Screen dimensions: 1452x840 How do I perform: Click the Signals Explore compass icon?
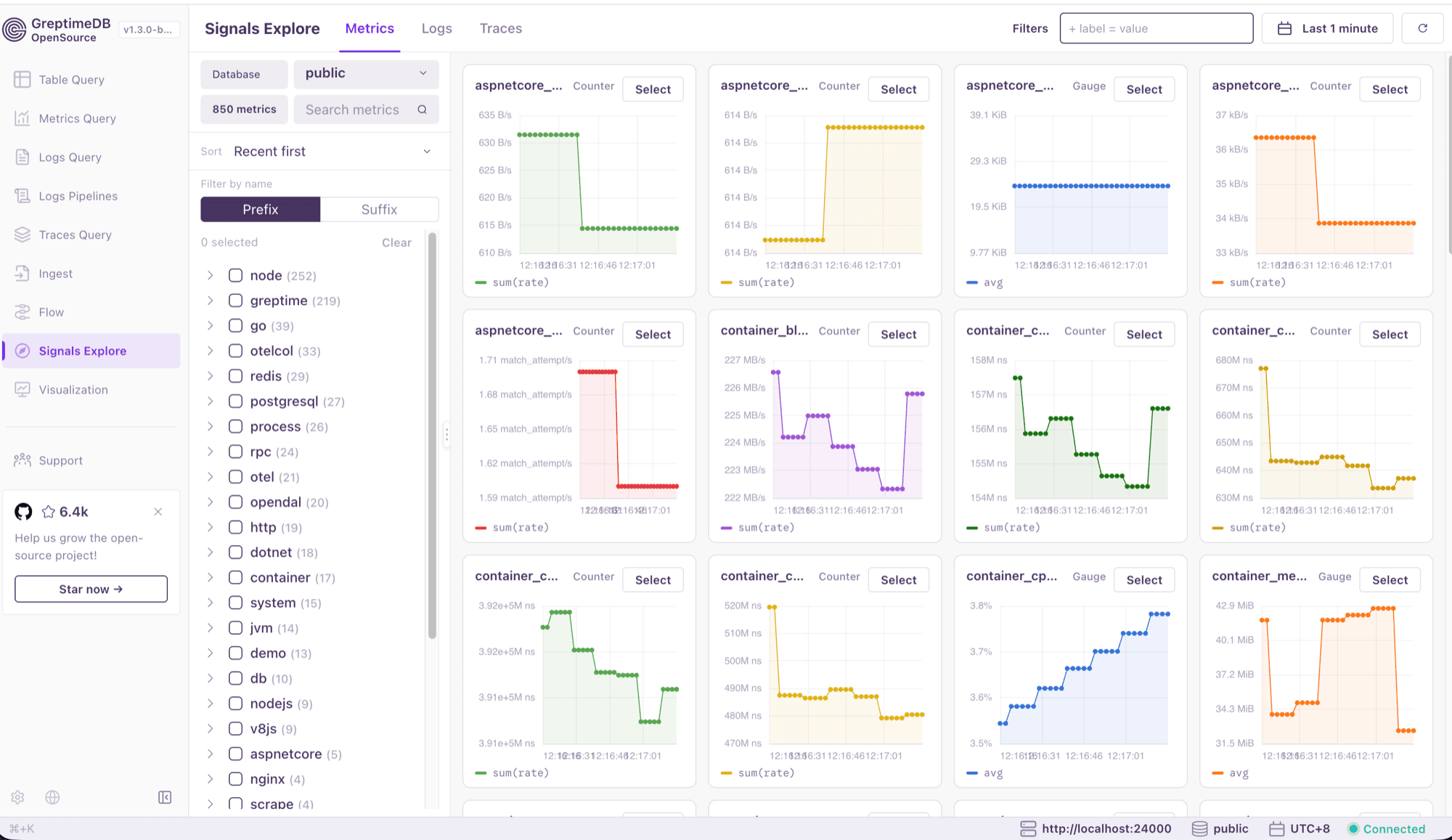23,351
